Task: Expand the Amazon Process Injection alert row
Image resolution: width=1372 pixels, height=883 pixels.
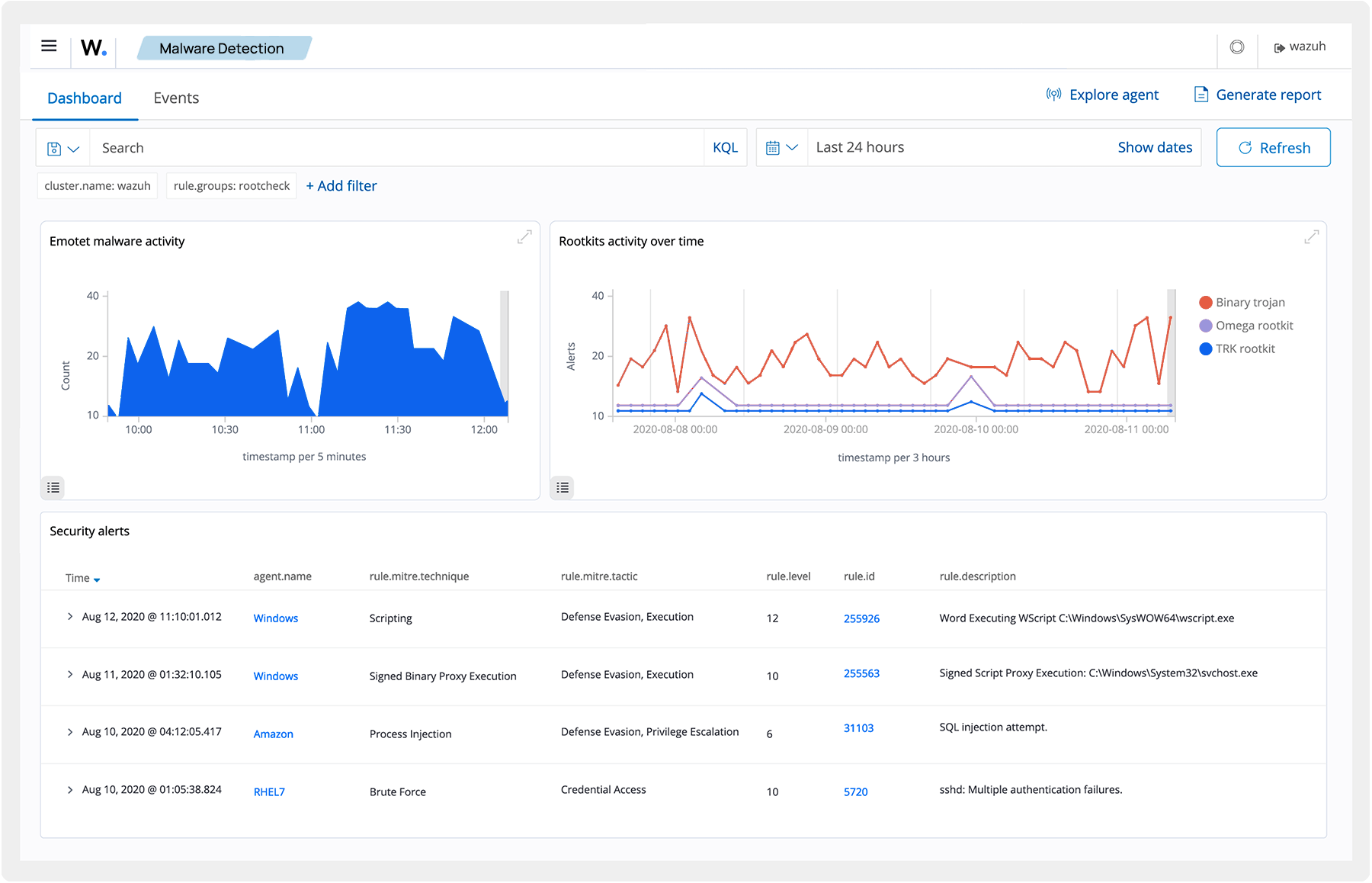Action: [70, 733]
